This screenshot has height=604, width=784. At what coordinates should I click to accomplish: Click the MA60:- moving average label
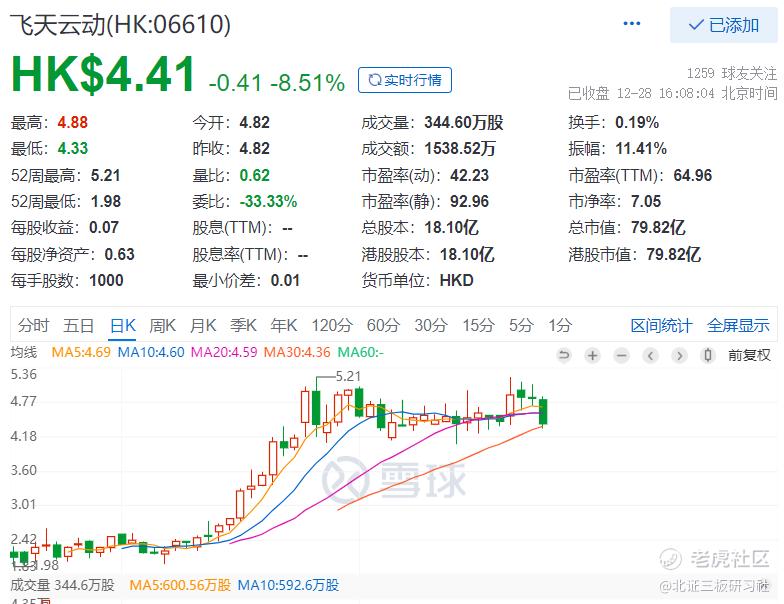click(x=360, y=352)
